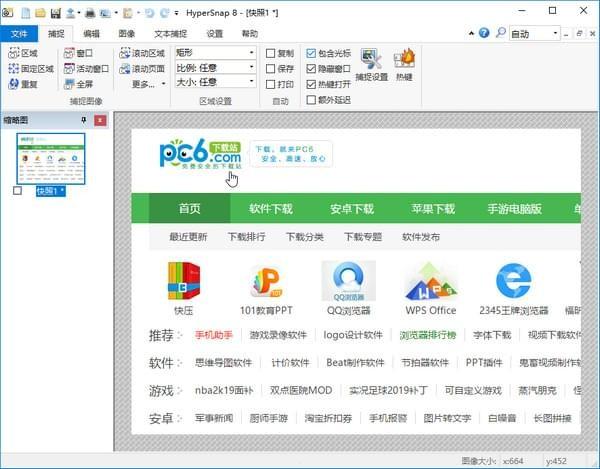Open the File menu button (文件)
Screen dimensions: 600x469
click(x=19, y=34)
